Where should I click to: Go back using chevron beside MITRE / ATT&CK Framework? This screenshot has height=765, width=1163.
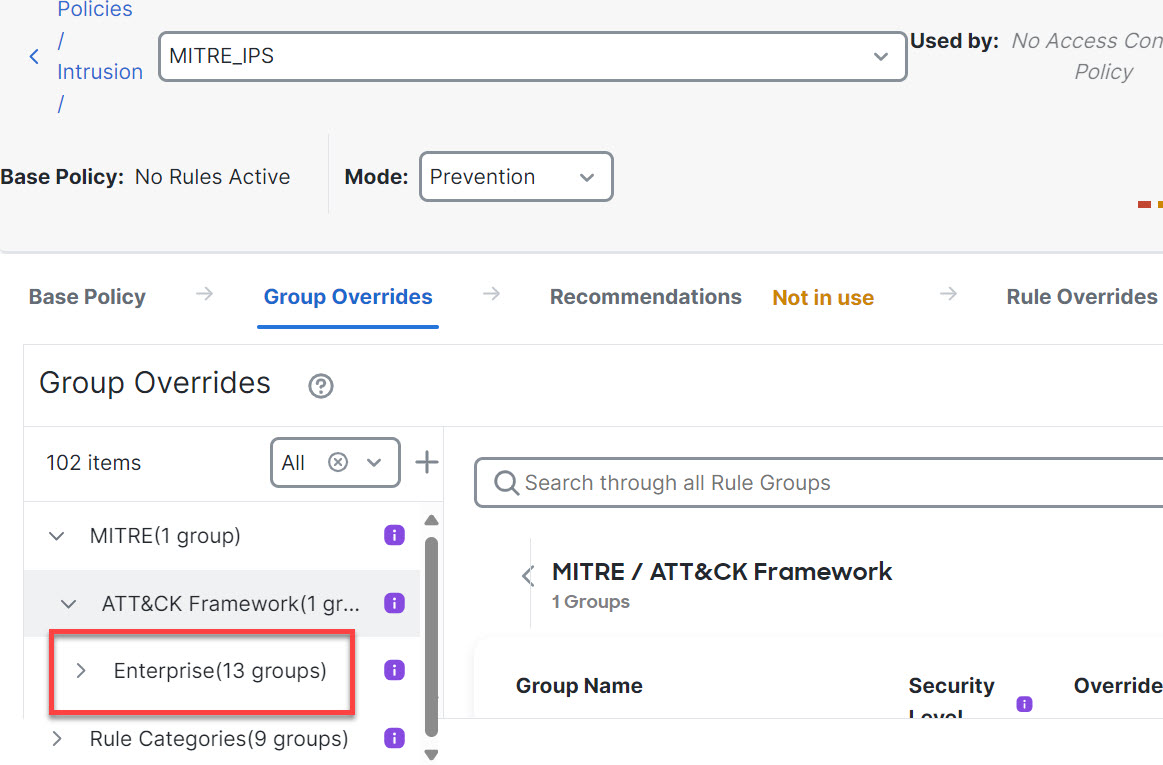tap(529, 576)
